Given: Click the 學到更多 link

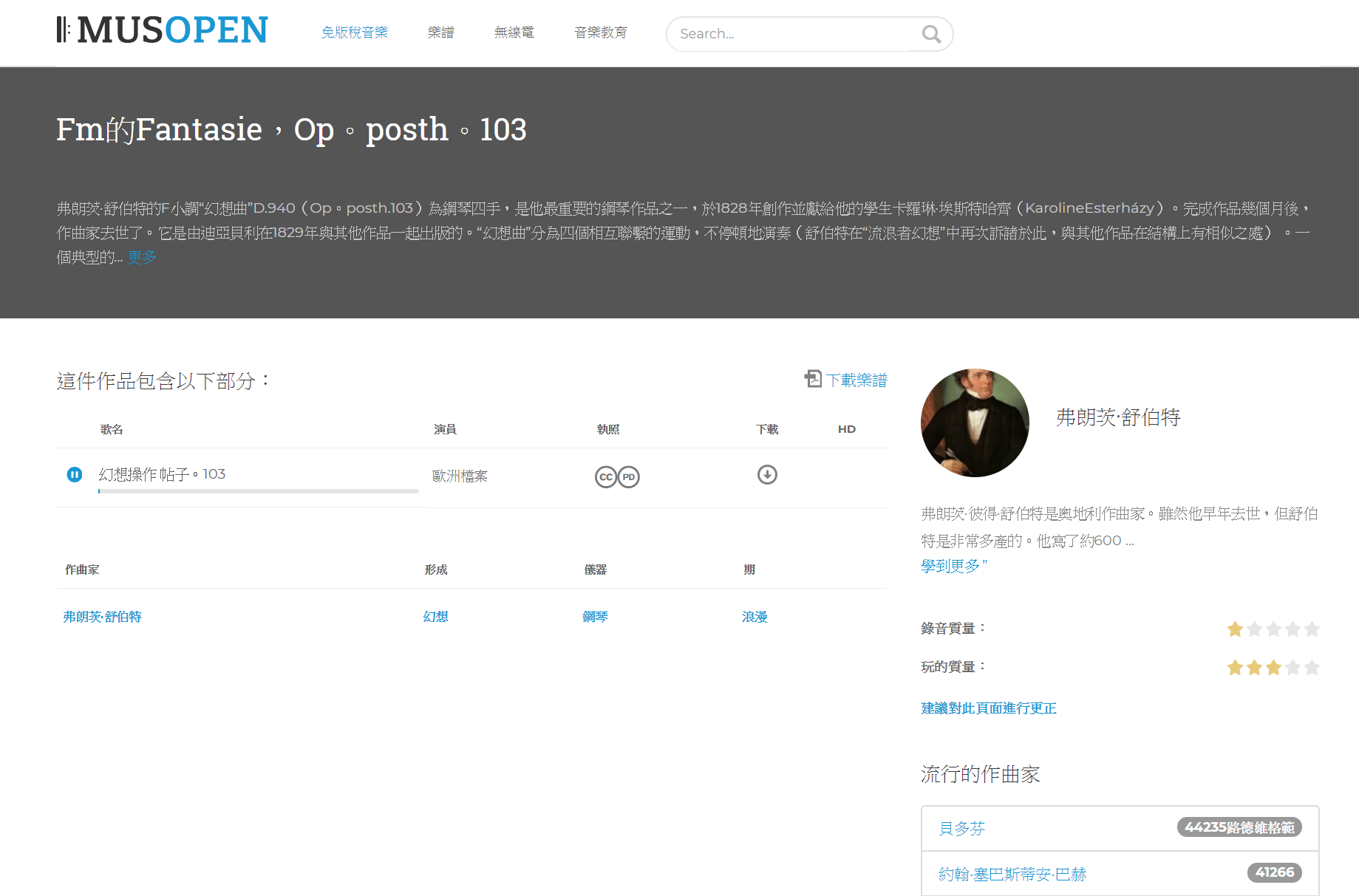Looking at the screenshot, I should 954,566.
